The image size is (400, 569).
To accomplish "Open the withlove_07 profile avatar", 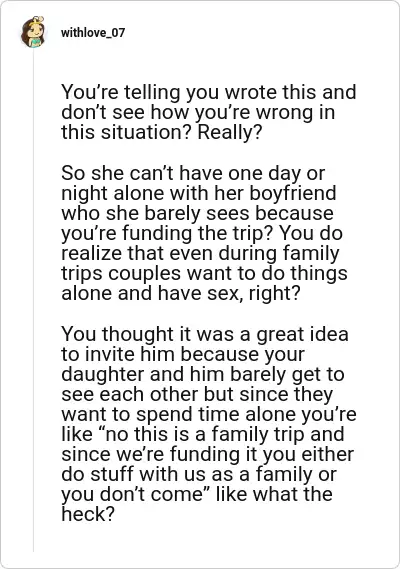I will point(33,32).
